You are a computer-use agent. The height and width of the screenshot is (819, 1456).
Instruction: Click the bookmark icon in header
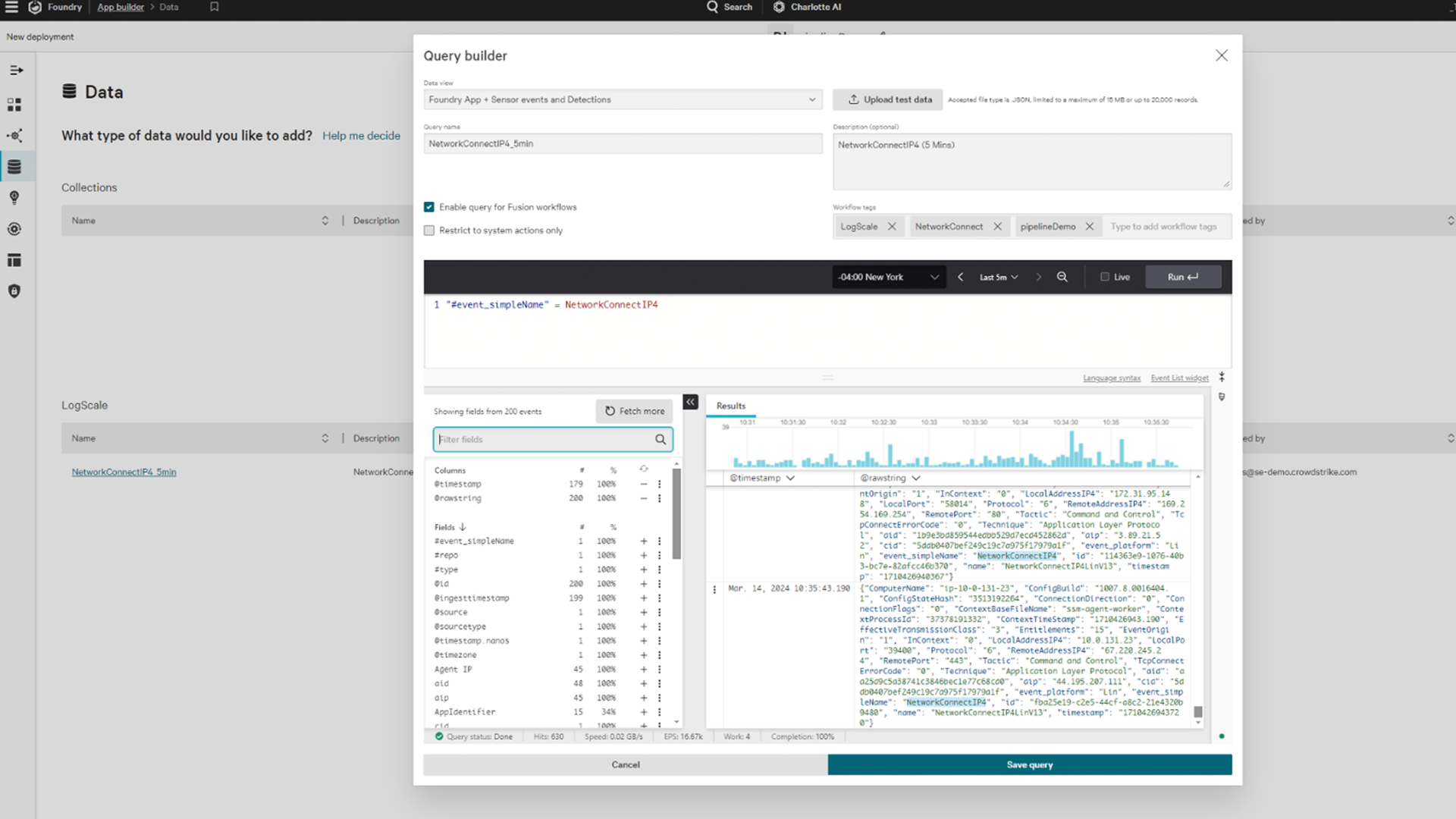pos(214,7)
